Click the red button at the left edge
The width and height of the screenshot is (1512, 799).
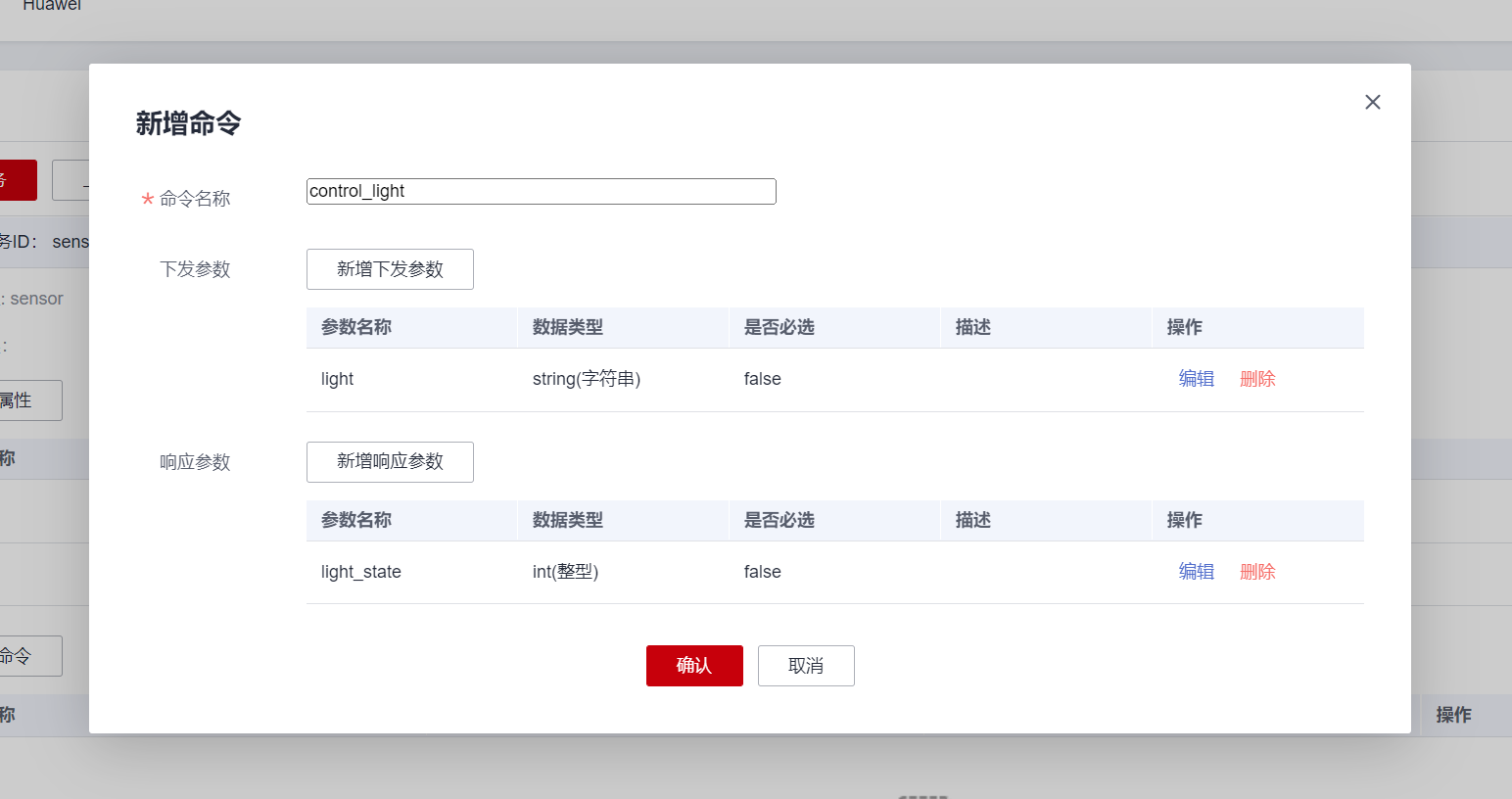pyautogui.click(x=18, y=180)
